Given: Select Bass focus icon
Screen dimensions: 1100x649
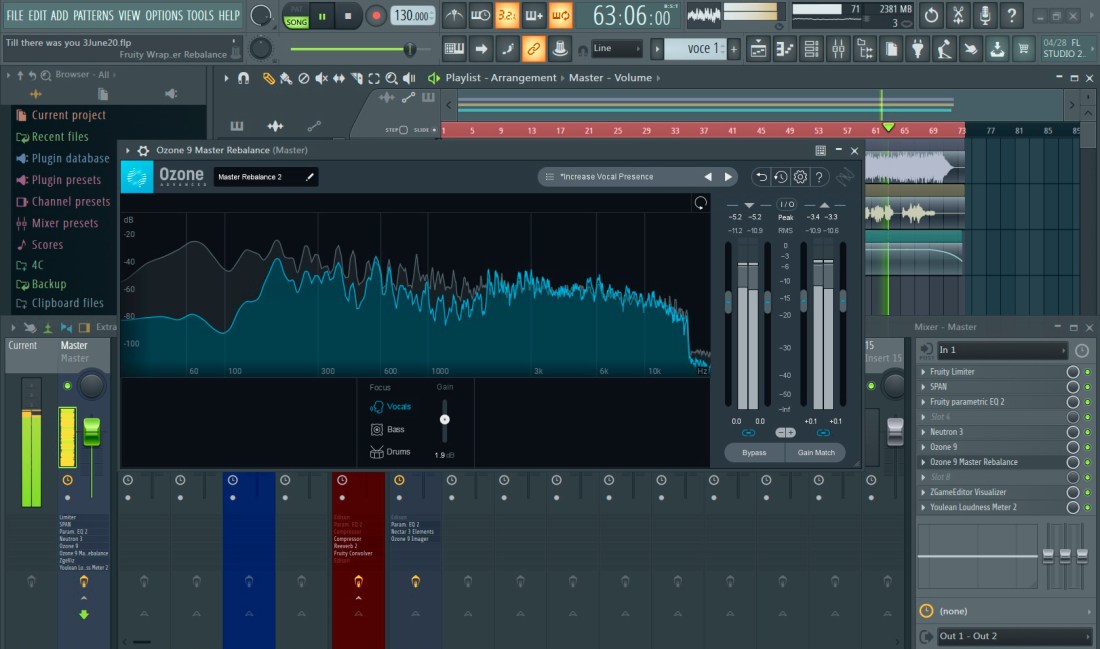Looking at the screenshot, I should click(x=377, y=429).
